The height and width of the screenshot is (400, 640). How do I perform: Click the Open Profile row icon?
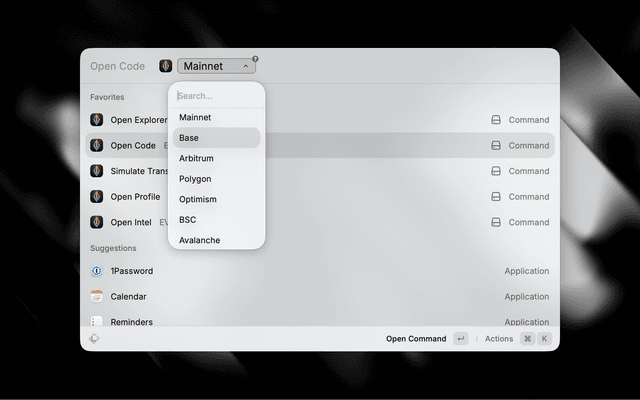(x=97, y=197)
